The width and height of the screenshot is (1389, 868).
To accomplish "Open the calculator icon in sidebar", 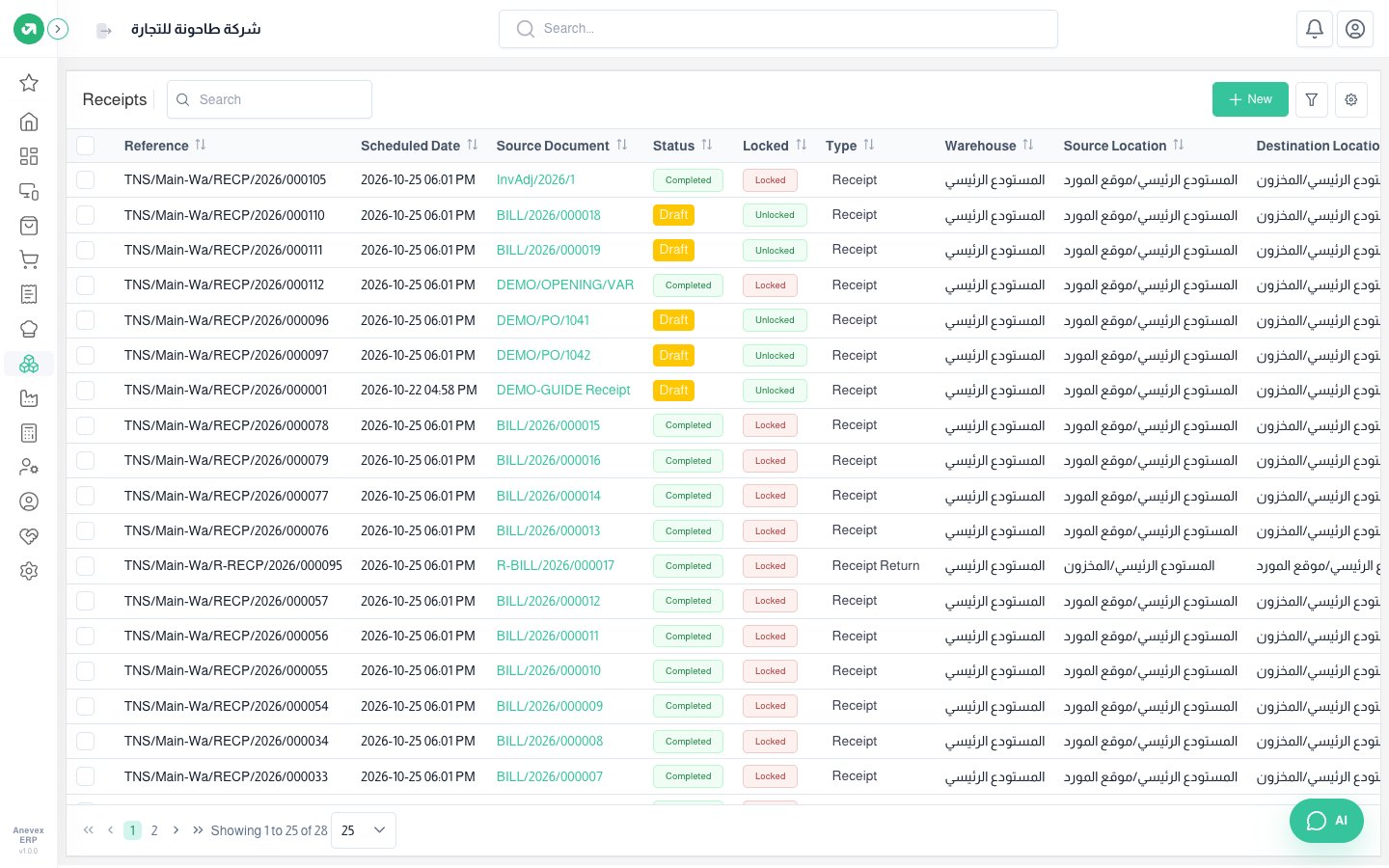I will [x=29, y=433].
